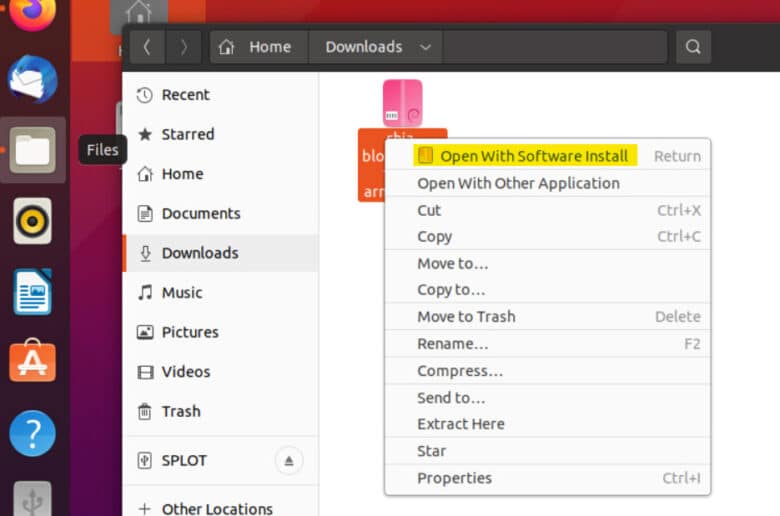Choose Rename… in the context menu
Image resolution: width=780 pixels, height=516 pixels.
548,344
